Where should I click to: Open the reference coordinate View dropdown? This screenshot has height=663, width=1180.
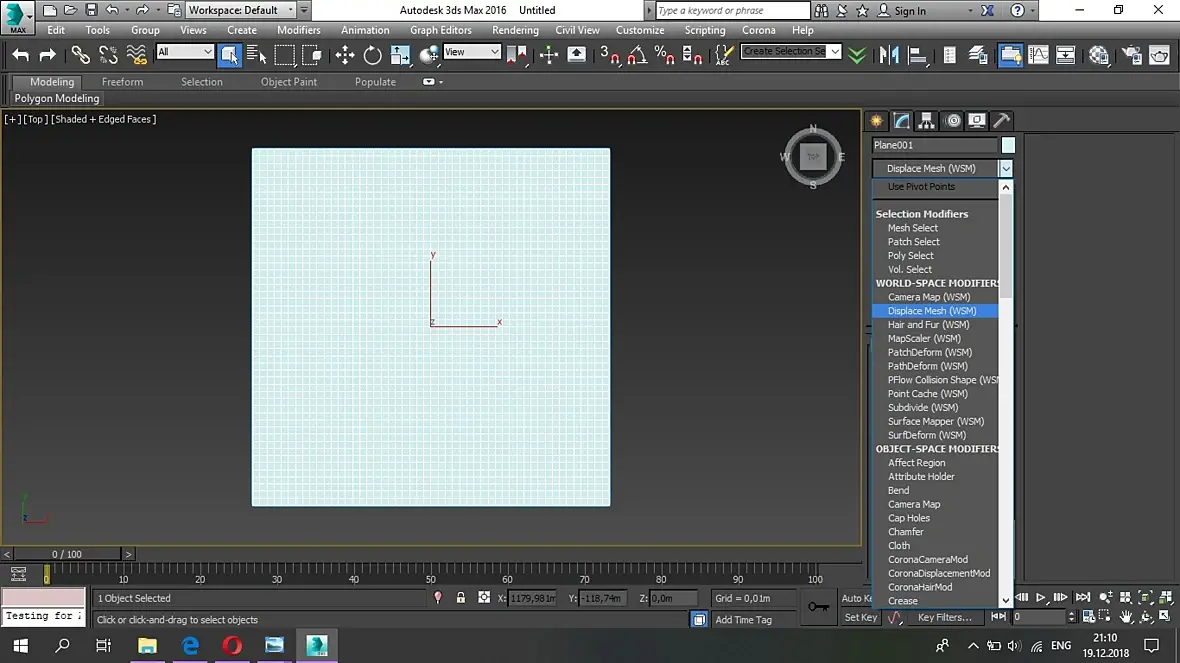pos(472,52)
